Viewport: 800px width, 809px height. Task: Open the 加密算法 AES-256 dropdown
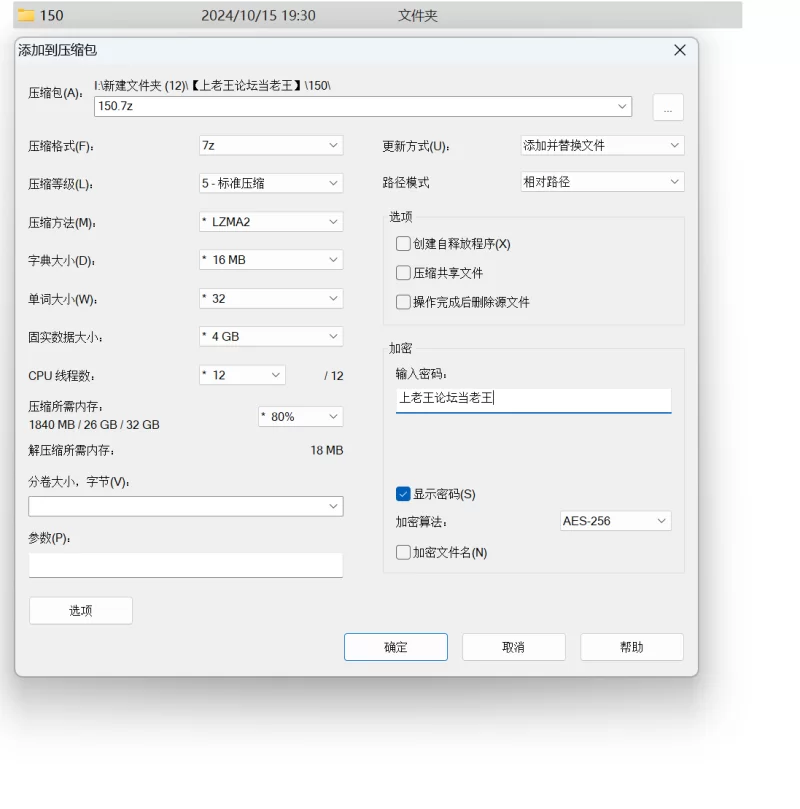[615, 521]
